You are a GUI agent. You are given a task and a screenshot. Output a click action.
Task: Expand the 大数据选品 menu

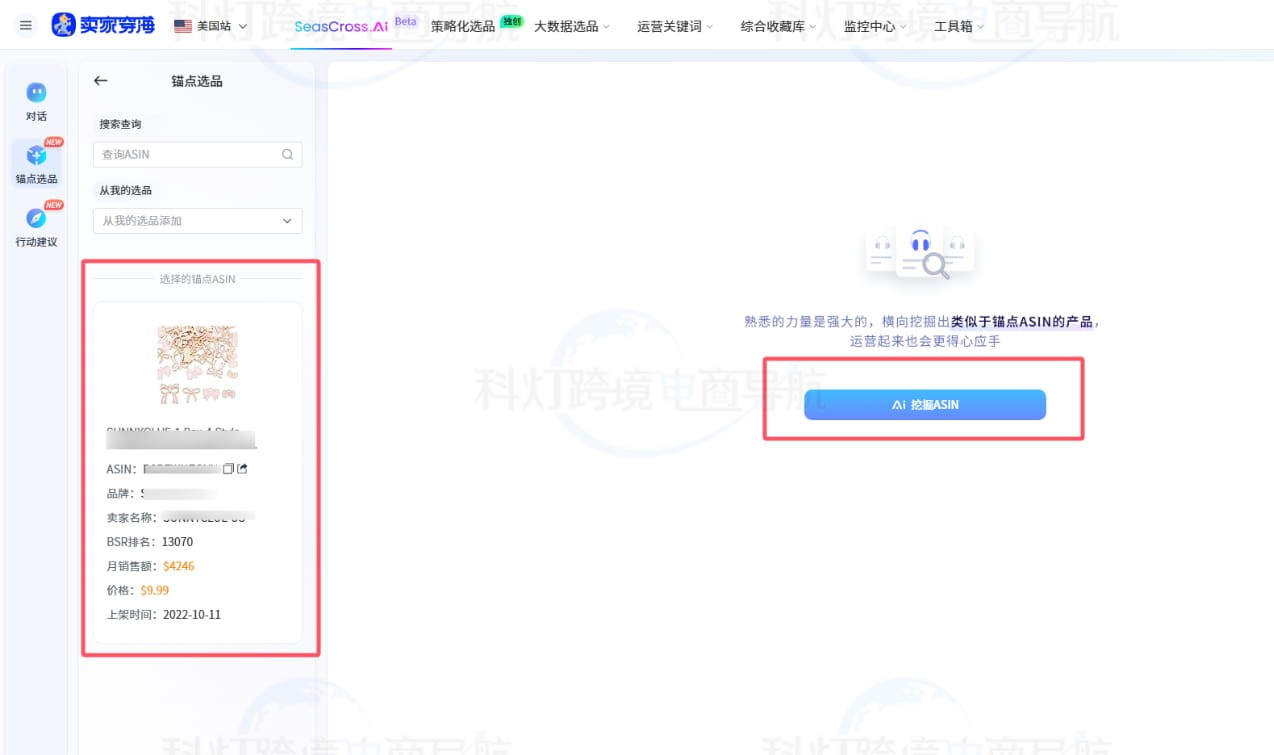pos(571,26)
